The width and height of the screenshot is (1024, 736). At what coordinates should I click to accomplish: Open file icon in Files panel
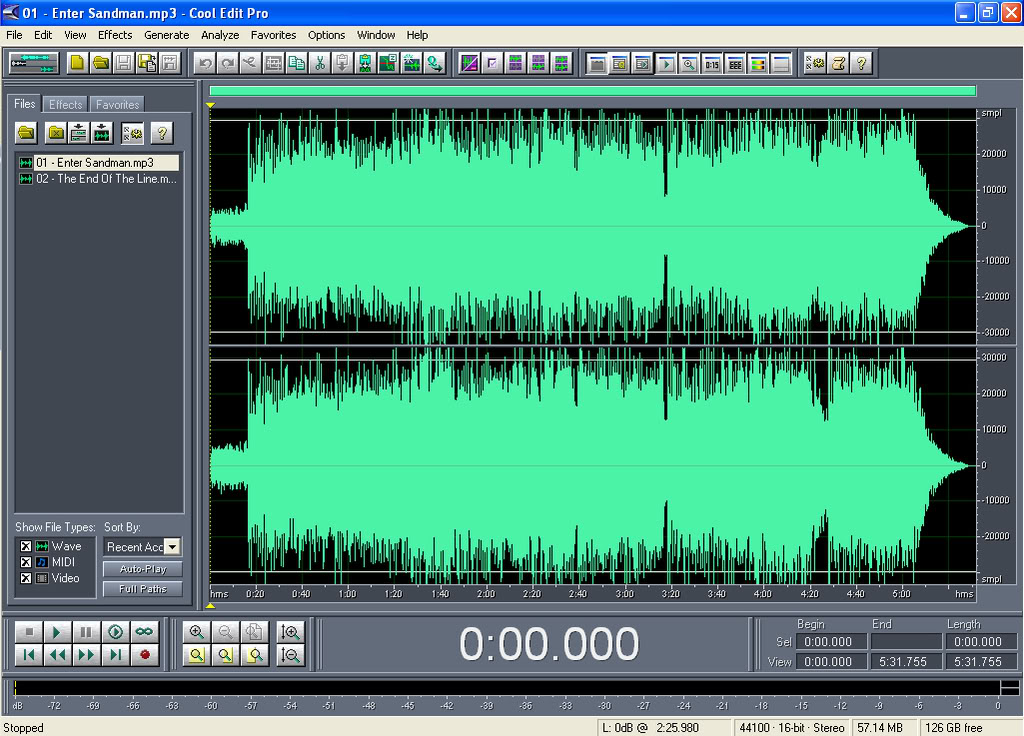coord(26,133)
